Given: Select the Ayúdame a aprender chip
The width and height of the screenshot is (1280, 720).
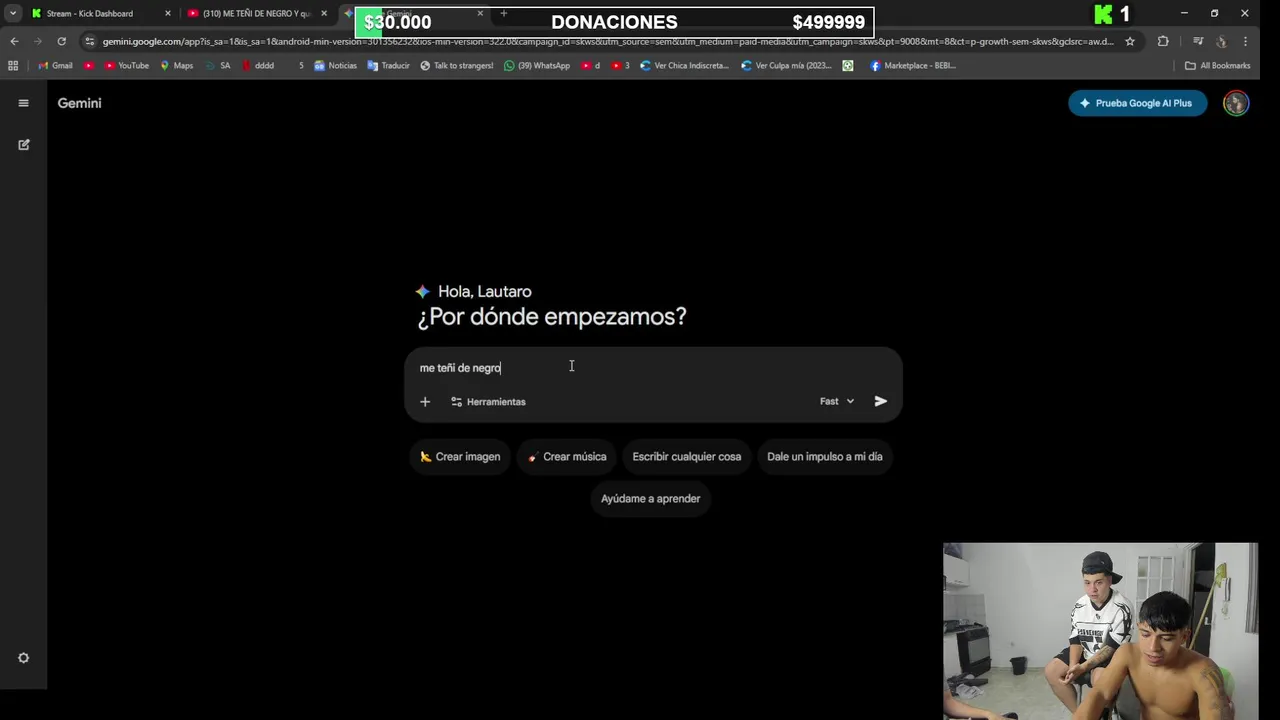Looking at the screenshot, I should (651, 498).
